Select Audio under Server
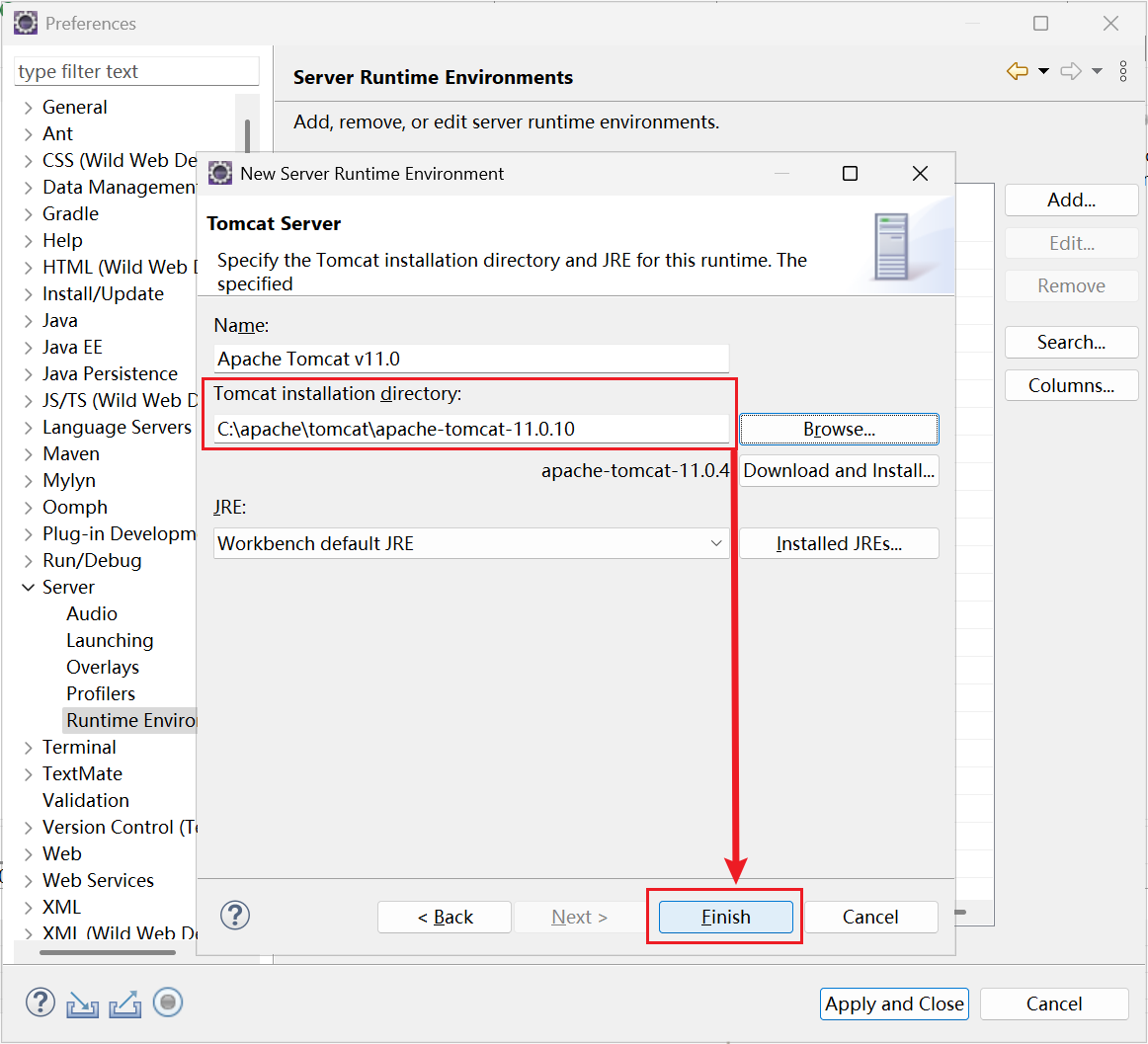This screenshot has width=1148, height=1044. [x=92, y=613]
